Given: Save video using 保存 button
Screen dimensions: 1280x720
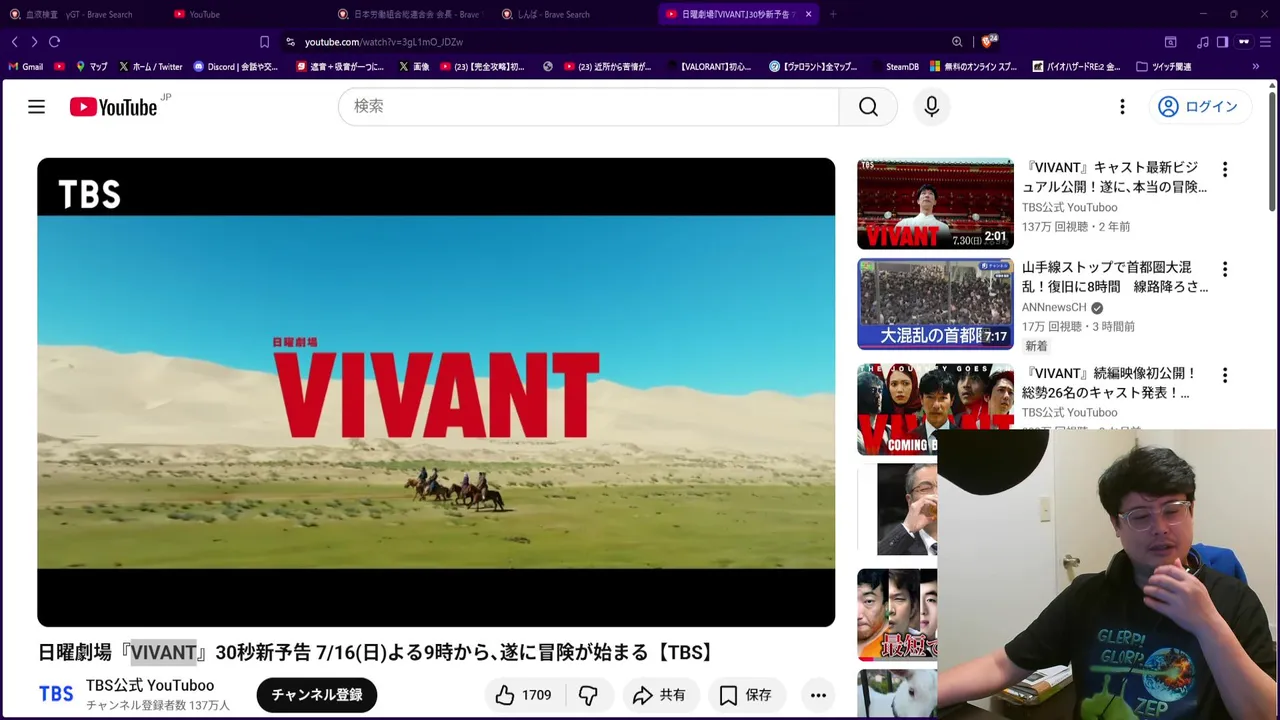Looking at the screenshot, I should point(746,695).
